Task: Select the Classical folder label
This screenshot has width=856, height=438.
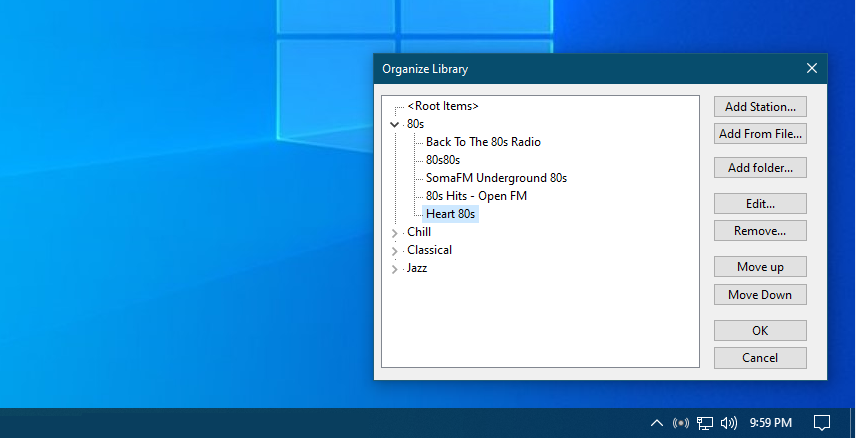Action: (x=429, y=250)
